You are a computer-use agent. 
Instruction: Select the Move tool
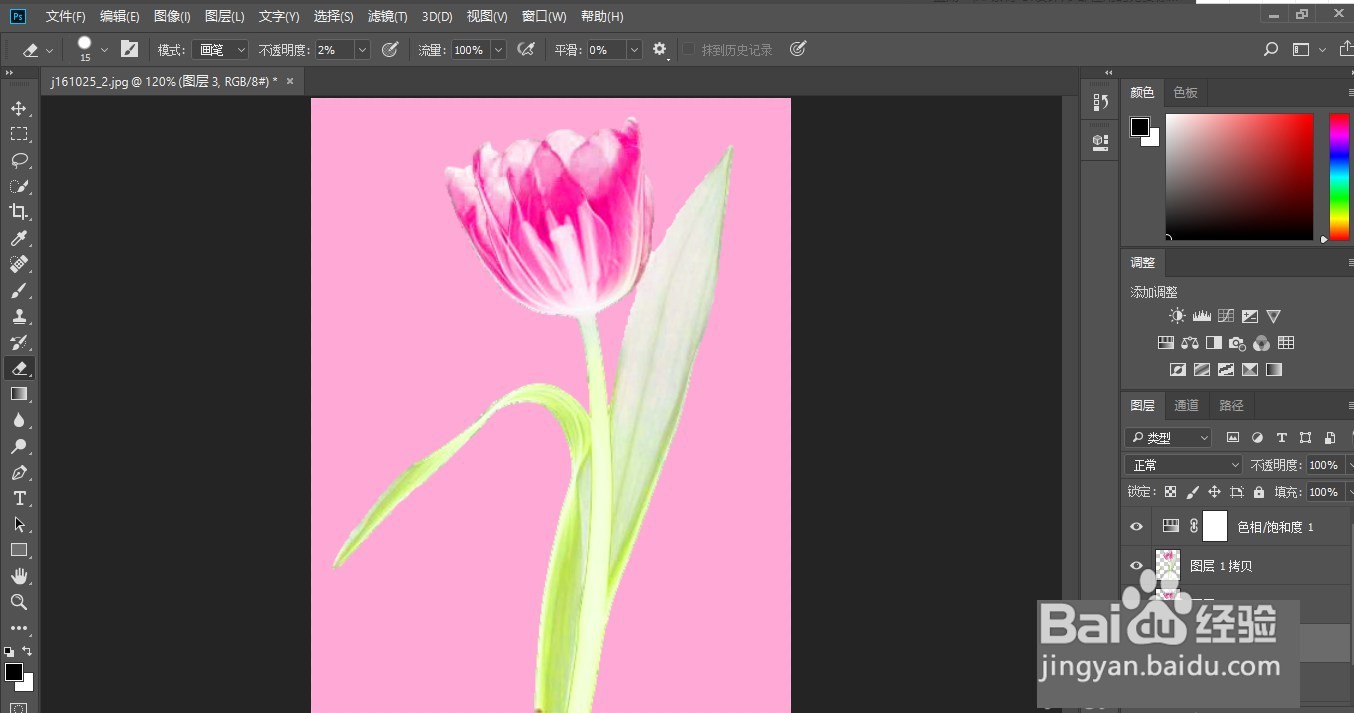[x=19, y=108]
